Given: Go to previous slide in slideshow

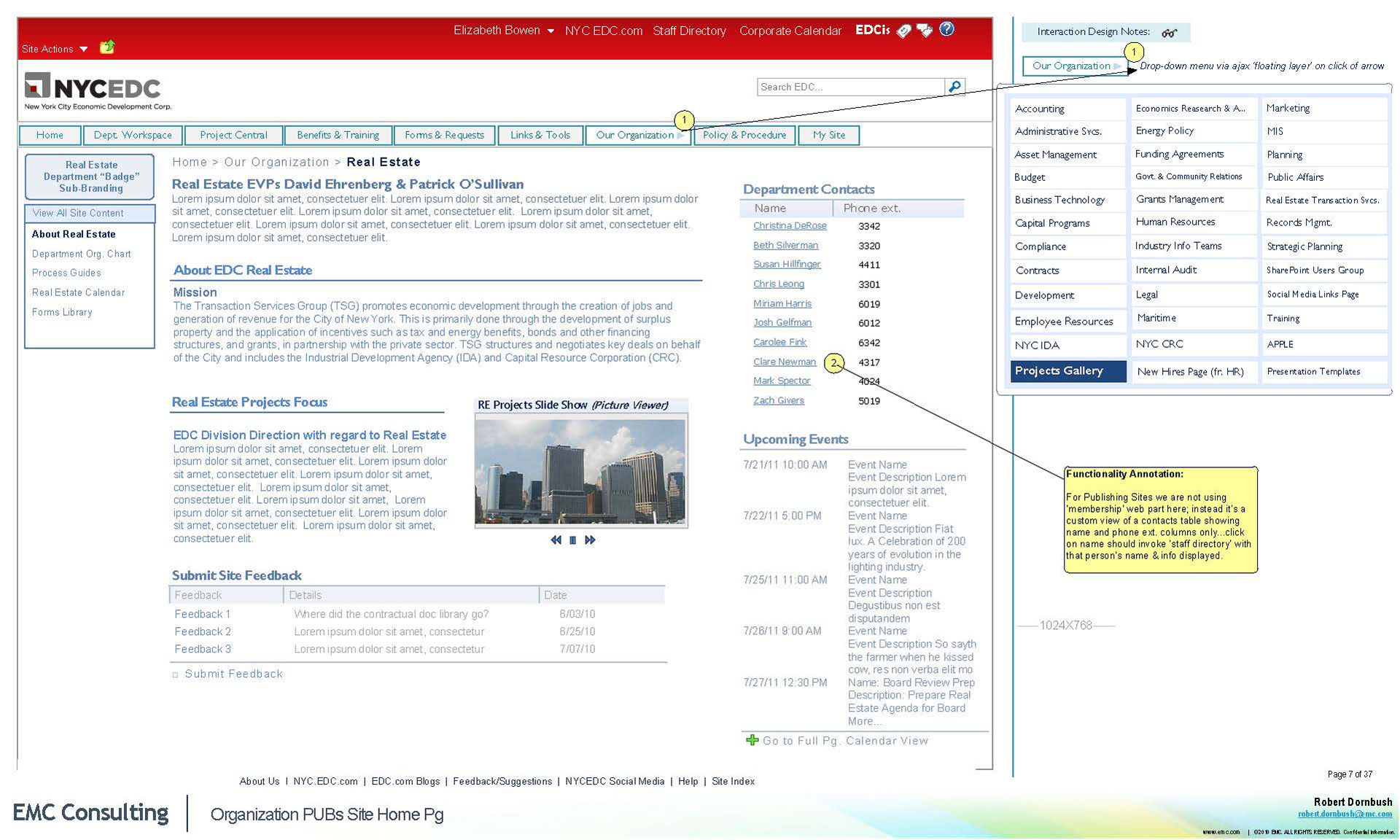Looking at the screenshot, I should 556,540.
